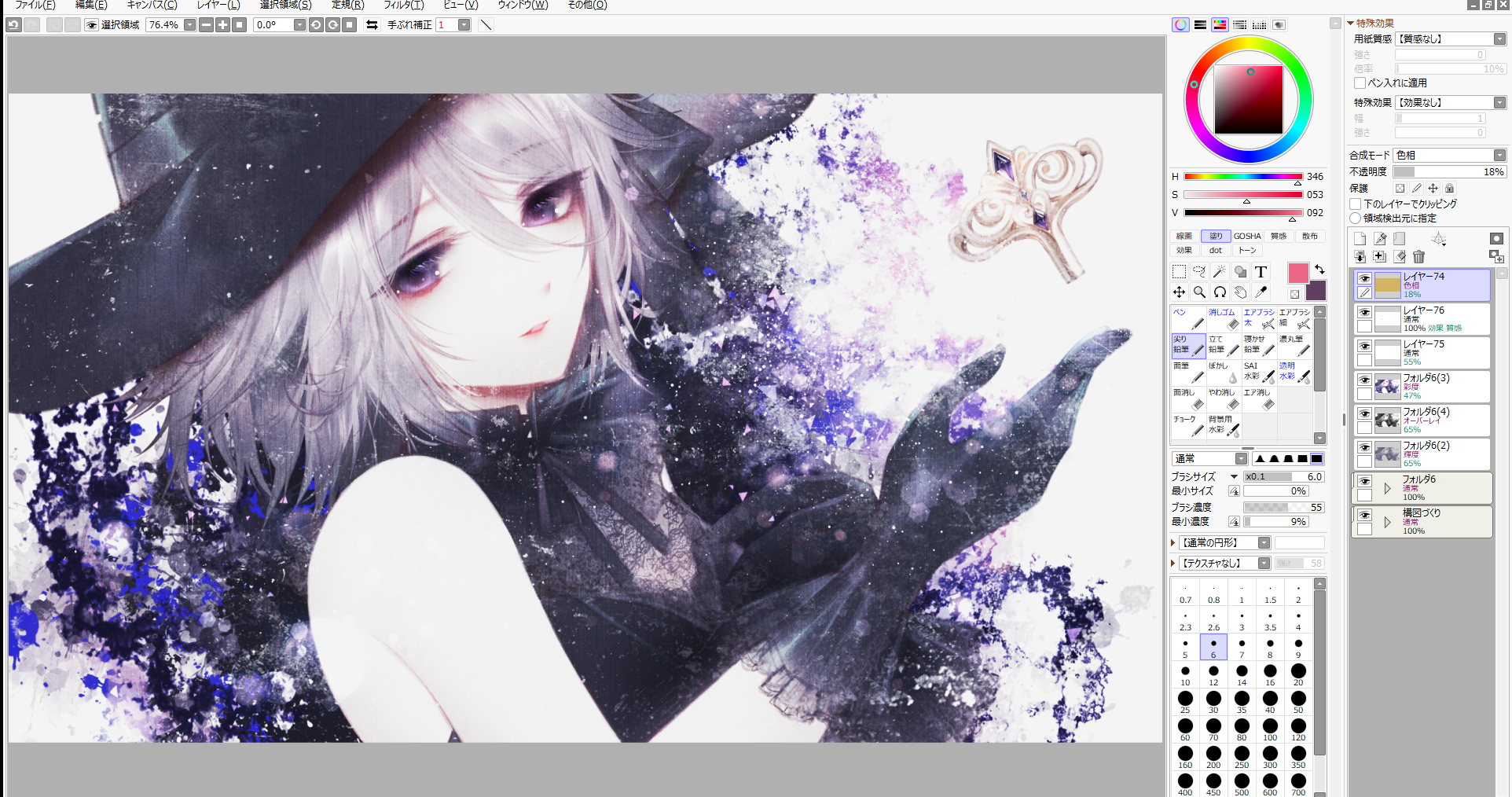Select the lasso selection tool
This screenshot has width=1512, height=797.
click(x=1199, y=272)
